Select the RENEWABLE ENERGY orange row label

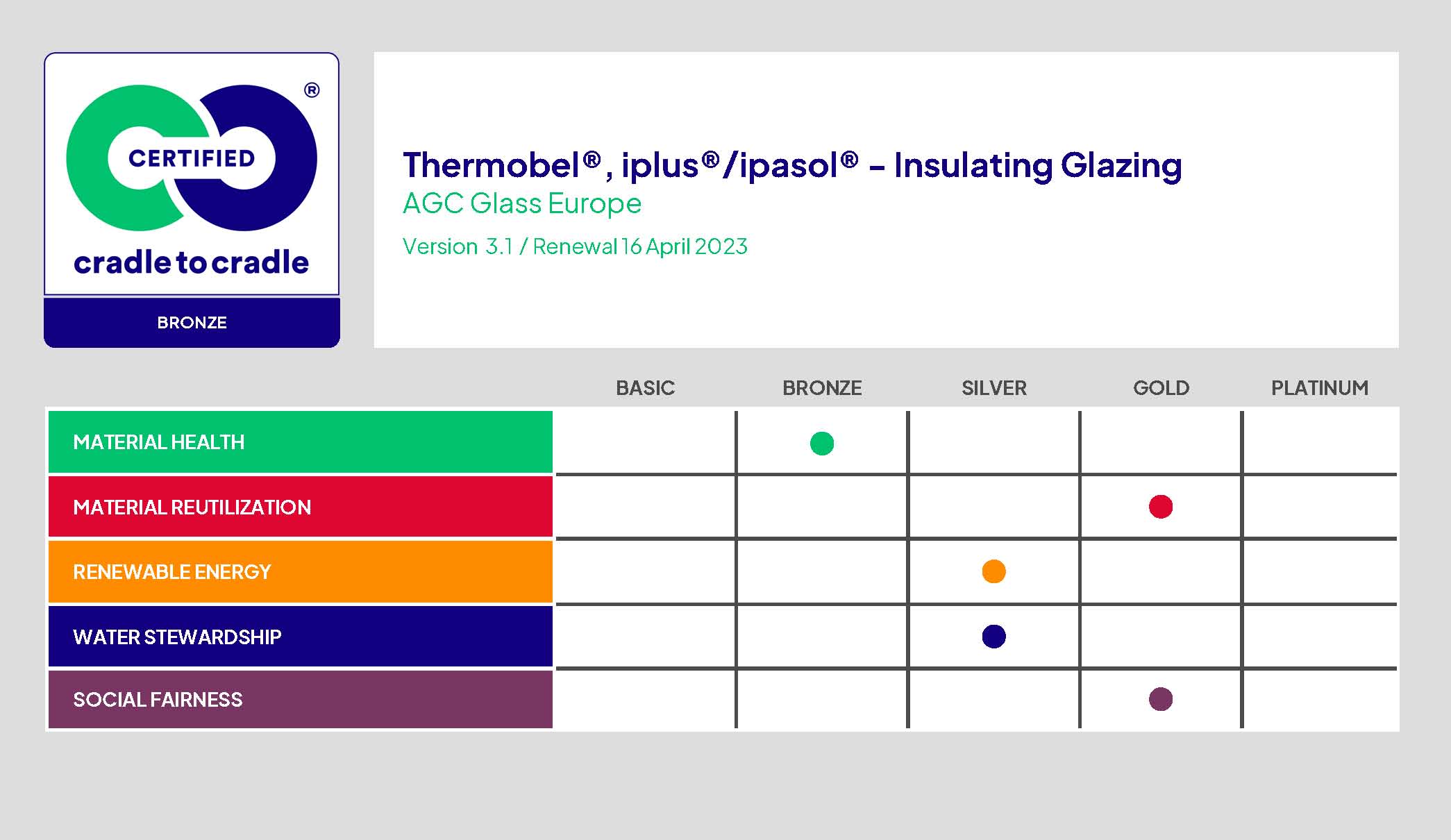[x=171, y=572]
